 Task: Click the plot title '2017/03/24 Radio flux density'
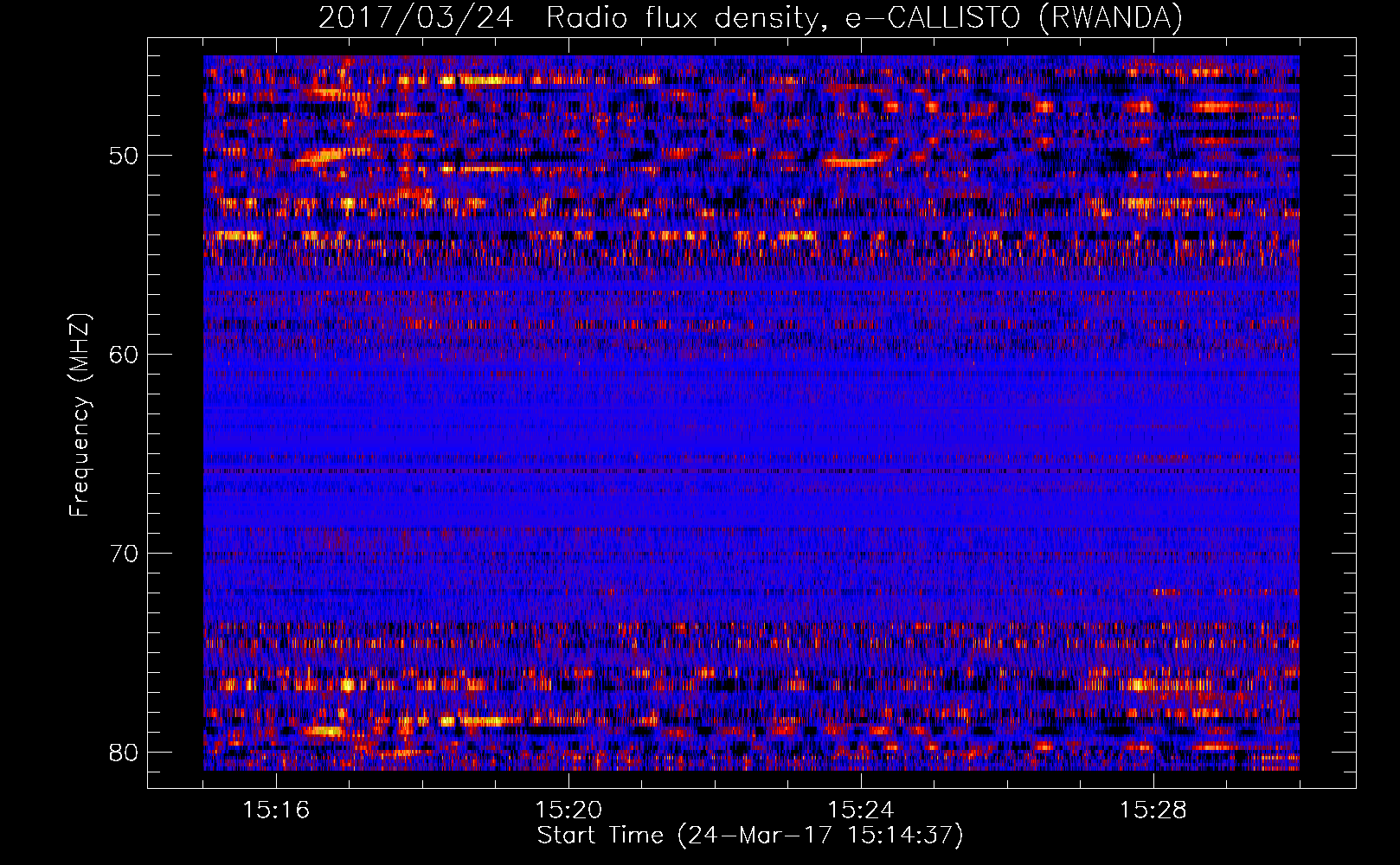click(750, 17)
